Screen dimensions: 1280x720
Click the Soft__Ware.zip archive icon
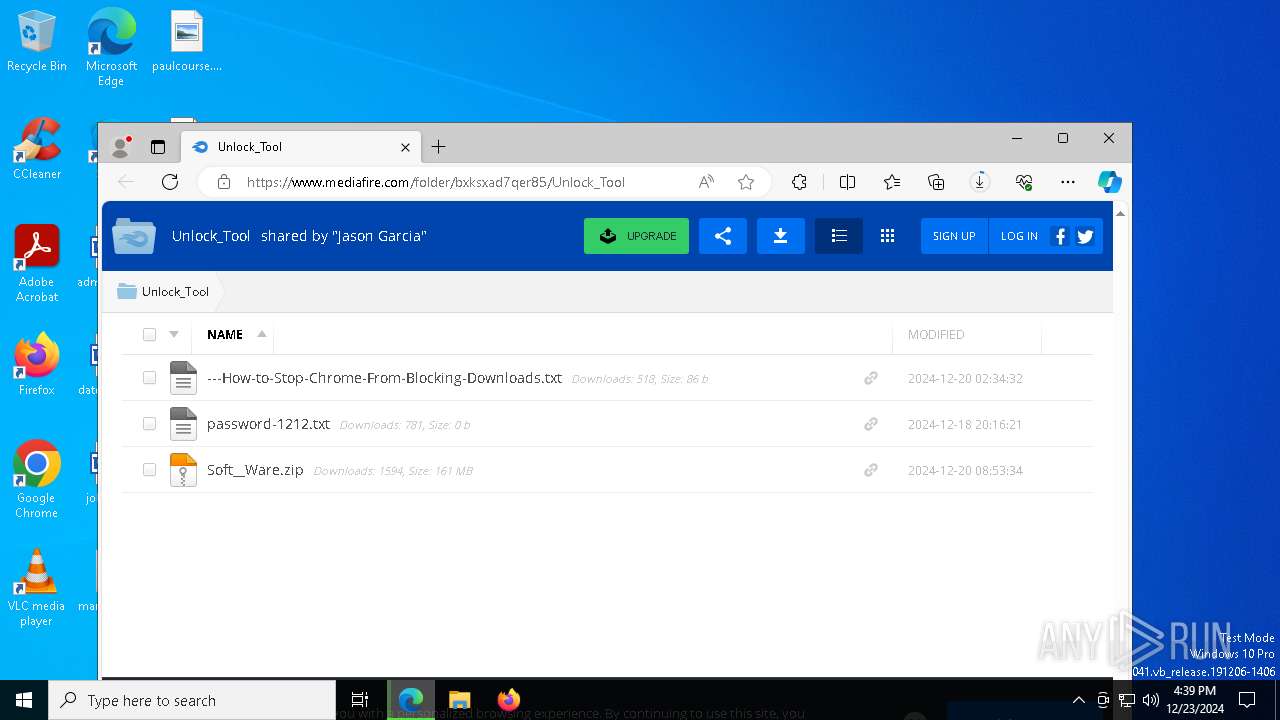183,470
